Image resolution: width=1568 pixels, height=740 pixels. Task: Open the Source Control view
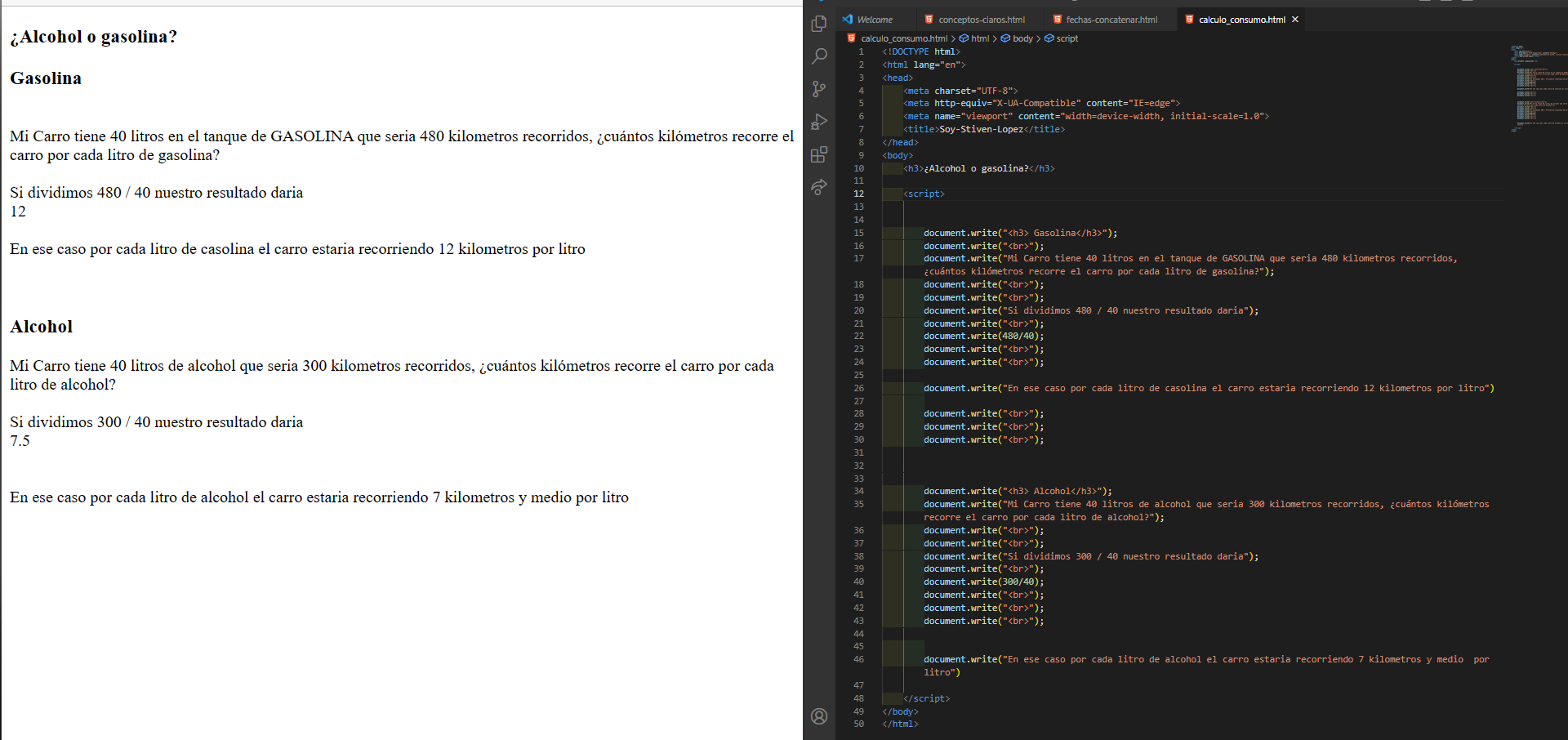[819, 89]
